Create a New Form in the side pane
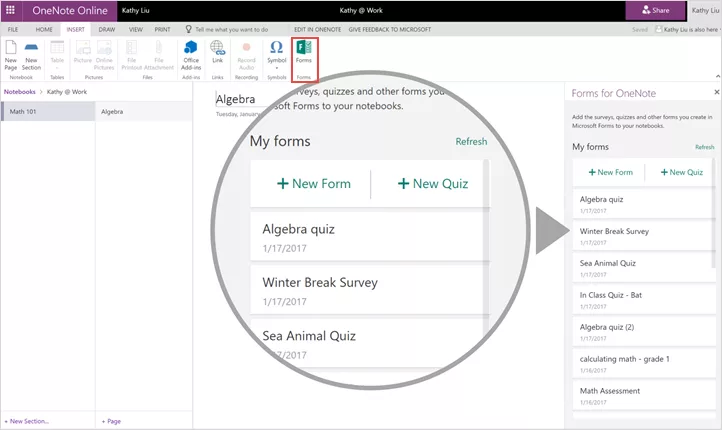The width and height of the screenshot is (722, 430). 611,172
